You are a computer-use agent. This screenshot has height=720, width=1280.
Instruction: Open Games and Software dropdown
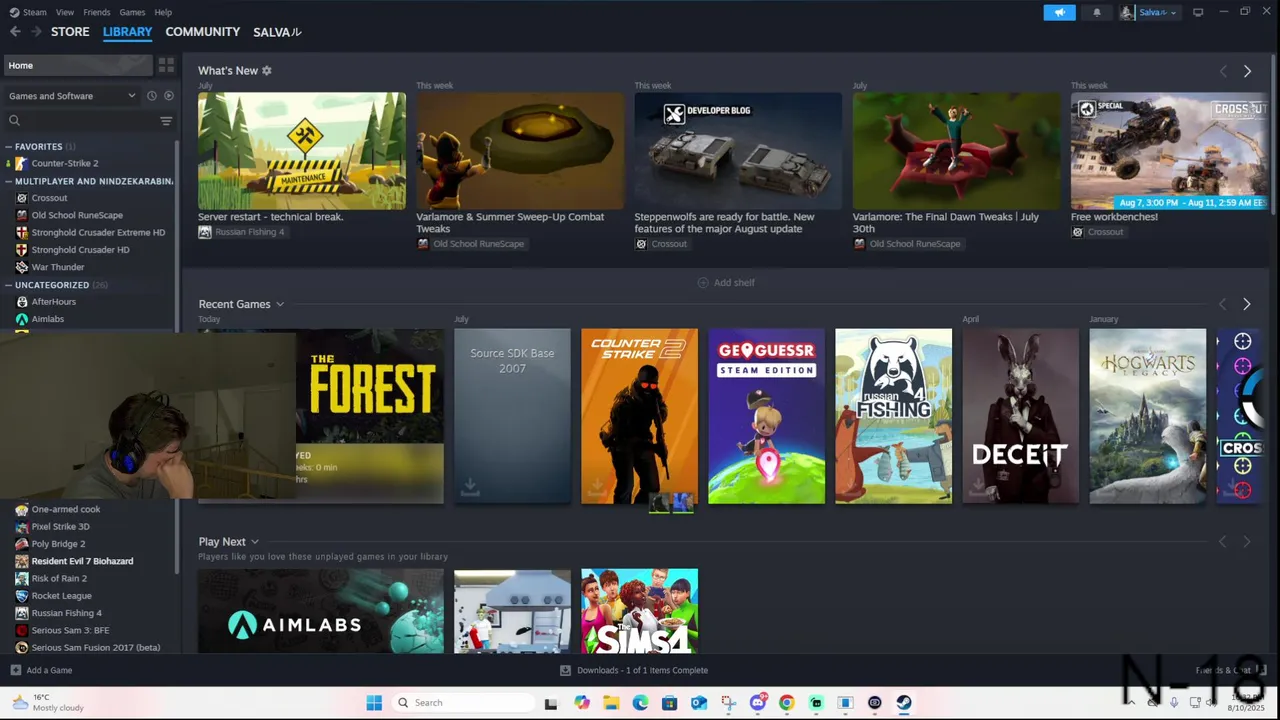click(x=71, y=96)
